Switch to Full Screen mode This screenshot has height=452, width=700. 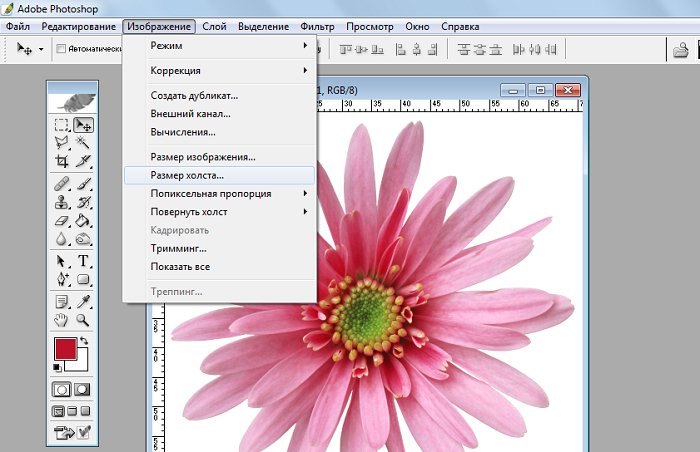point(85,411)
